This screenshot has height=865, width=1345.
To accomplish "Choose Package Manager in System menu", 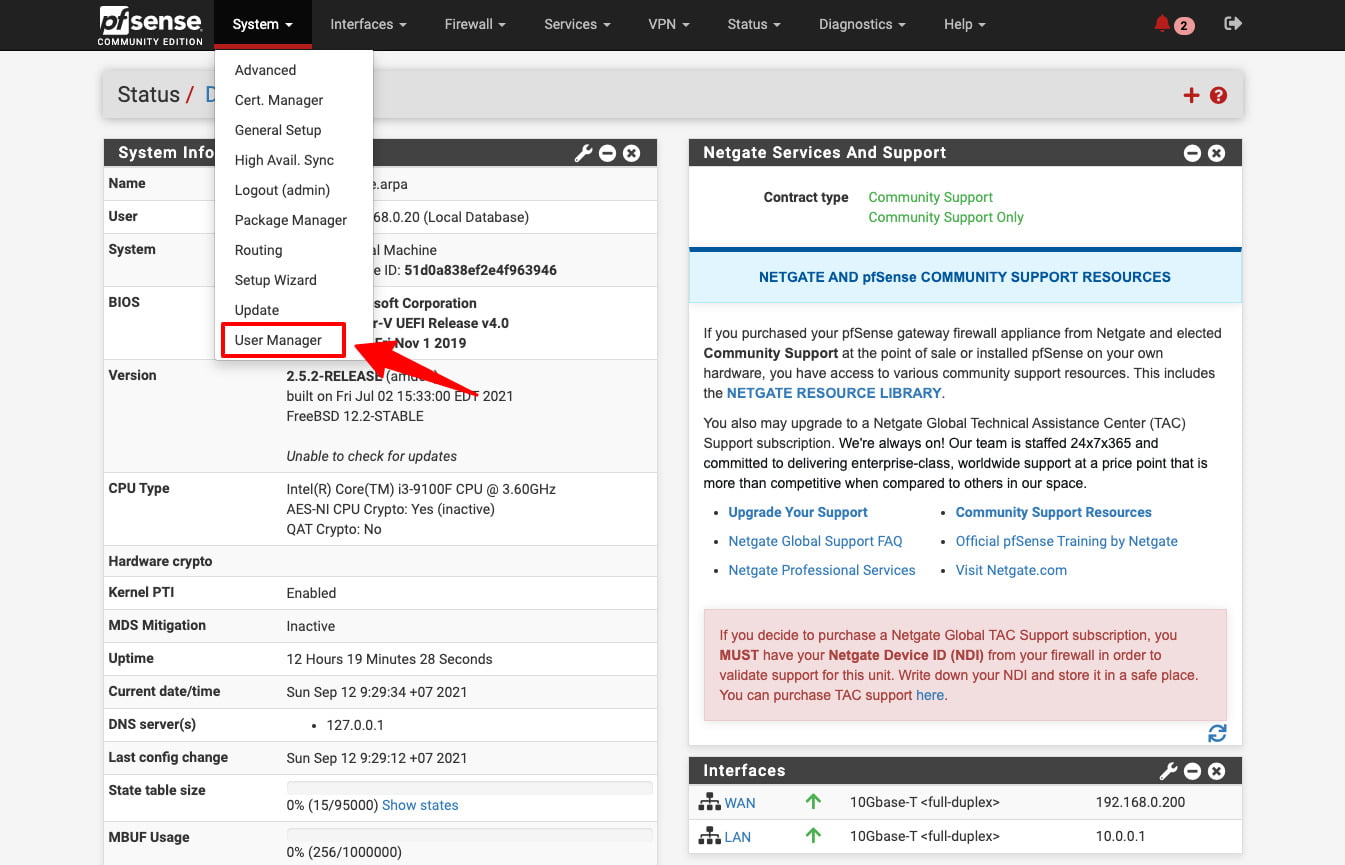I will 291,220.
